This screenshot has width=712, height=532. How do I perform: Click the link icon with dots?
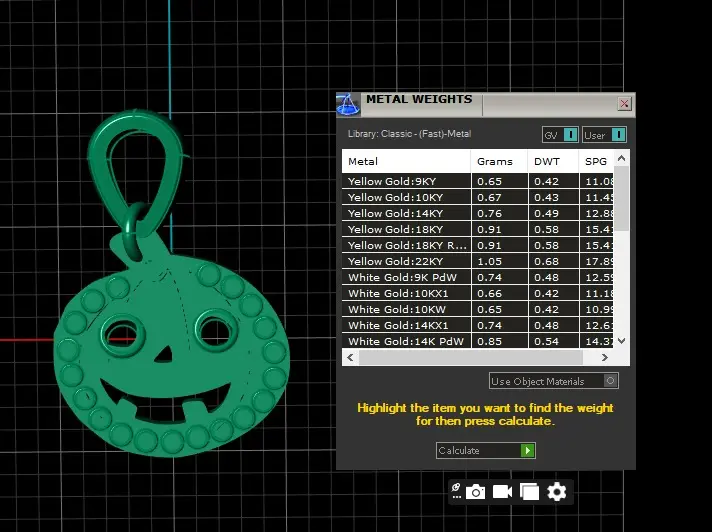pyautogui.click(x=456, y=491)
